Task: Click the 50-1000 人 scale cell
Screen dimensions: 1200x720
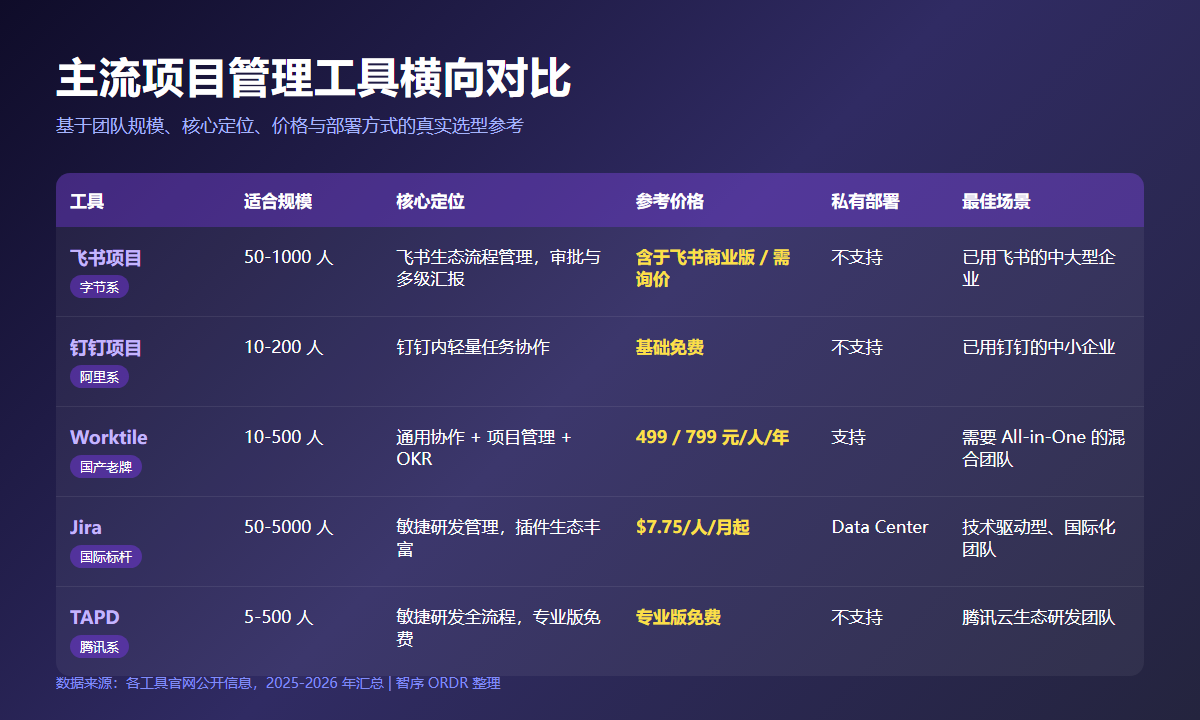Action: tap(288, 257)
